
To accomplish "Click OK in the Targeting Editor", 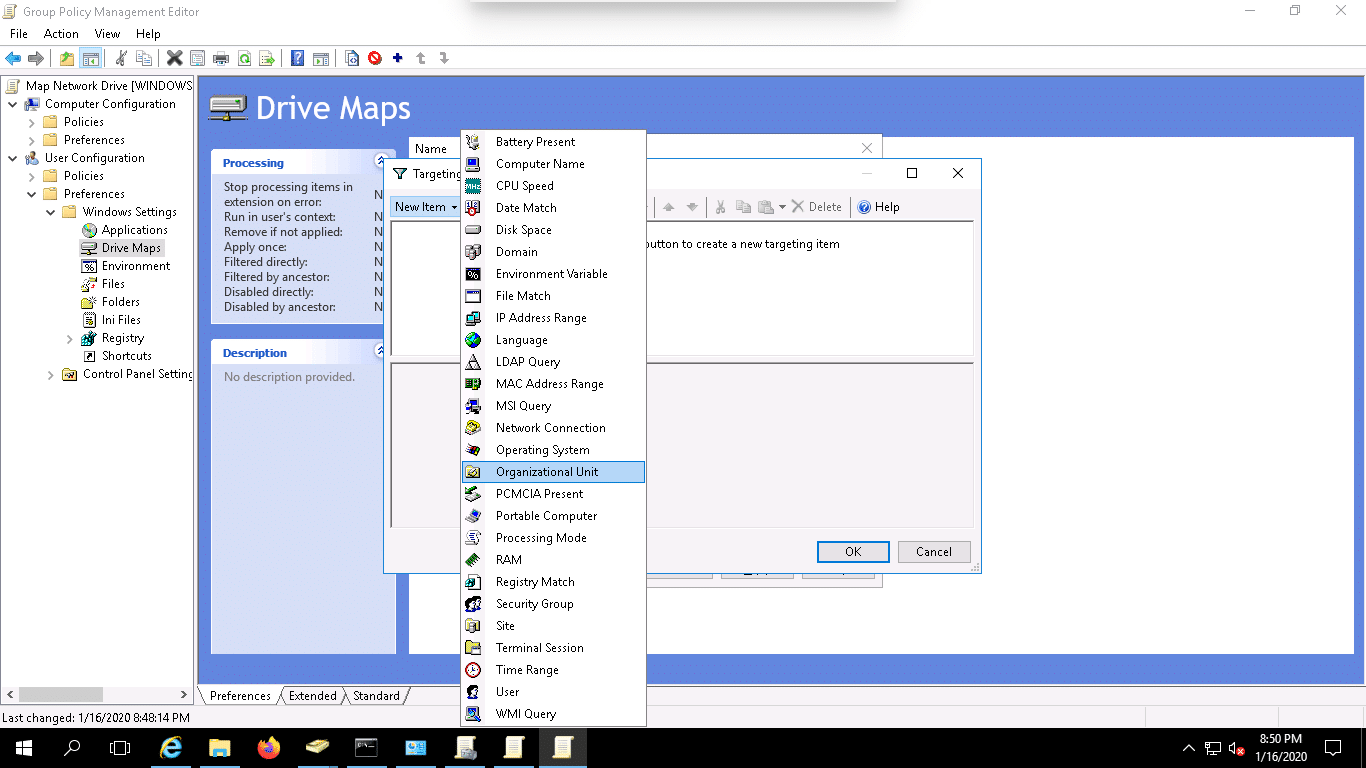I will click(x=853, y=552).
